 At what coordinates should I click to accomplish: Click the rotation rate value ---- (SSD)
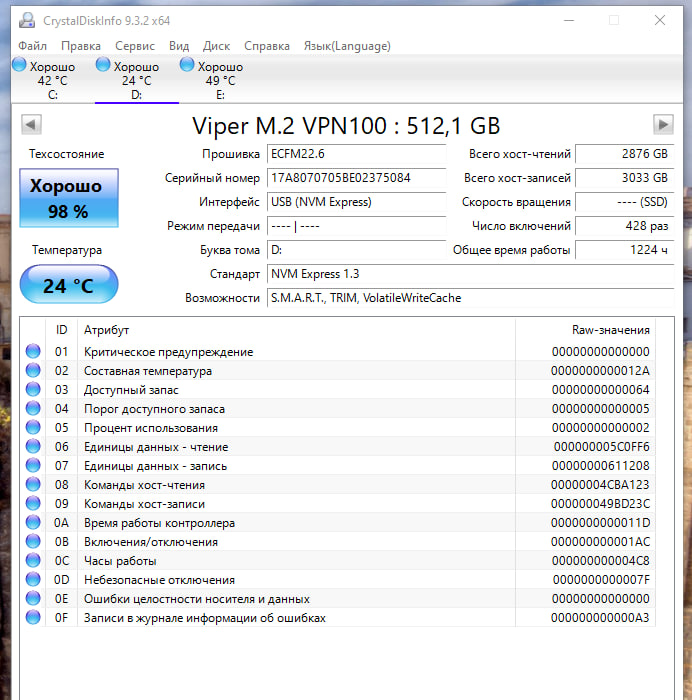(x=624, y=202)
